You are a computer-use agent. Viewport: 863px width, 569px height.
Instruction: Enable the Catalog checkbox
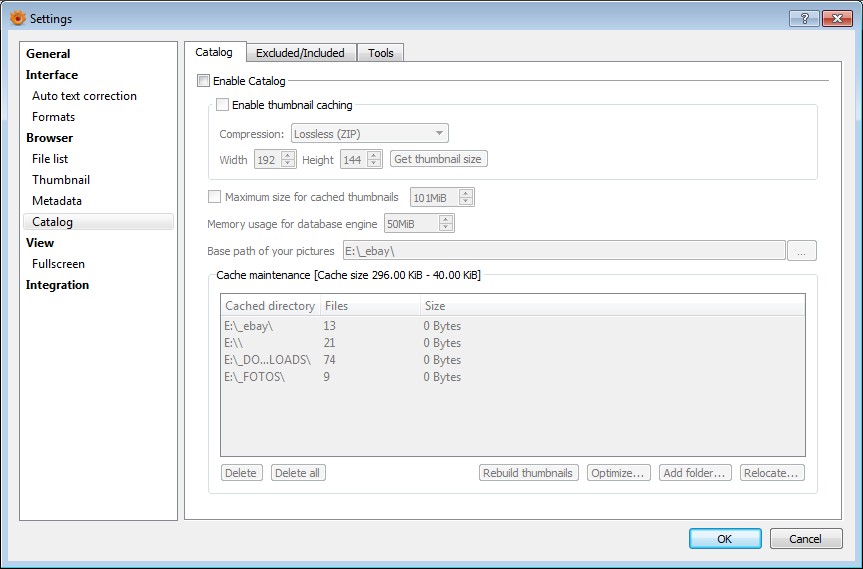click(204, 81)
